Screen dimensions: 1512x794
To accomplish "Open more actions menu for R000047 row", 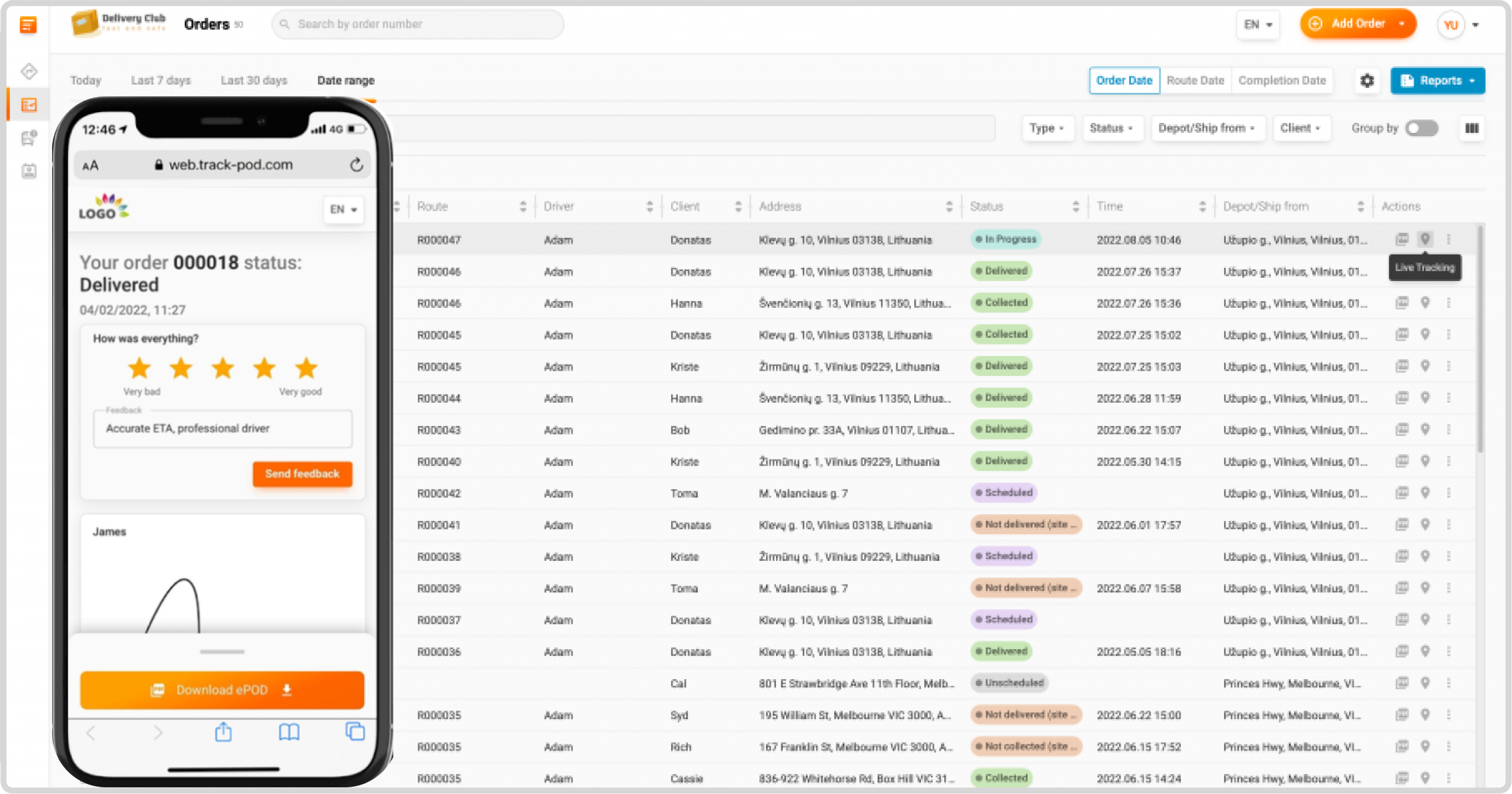I will pyautogui.click(x=1449, y=238).
